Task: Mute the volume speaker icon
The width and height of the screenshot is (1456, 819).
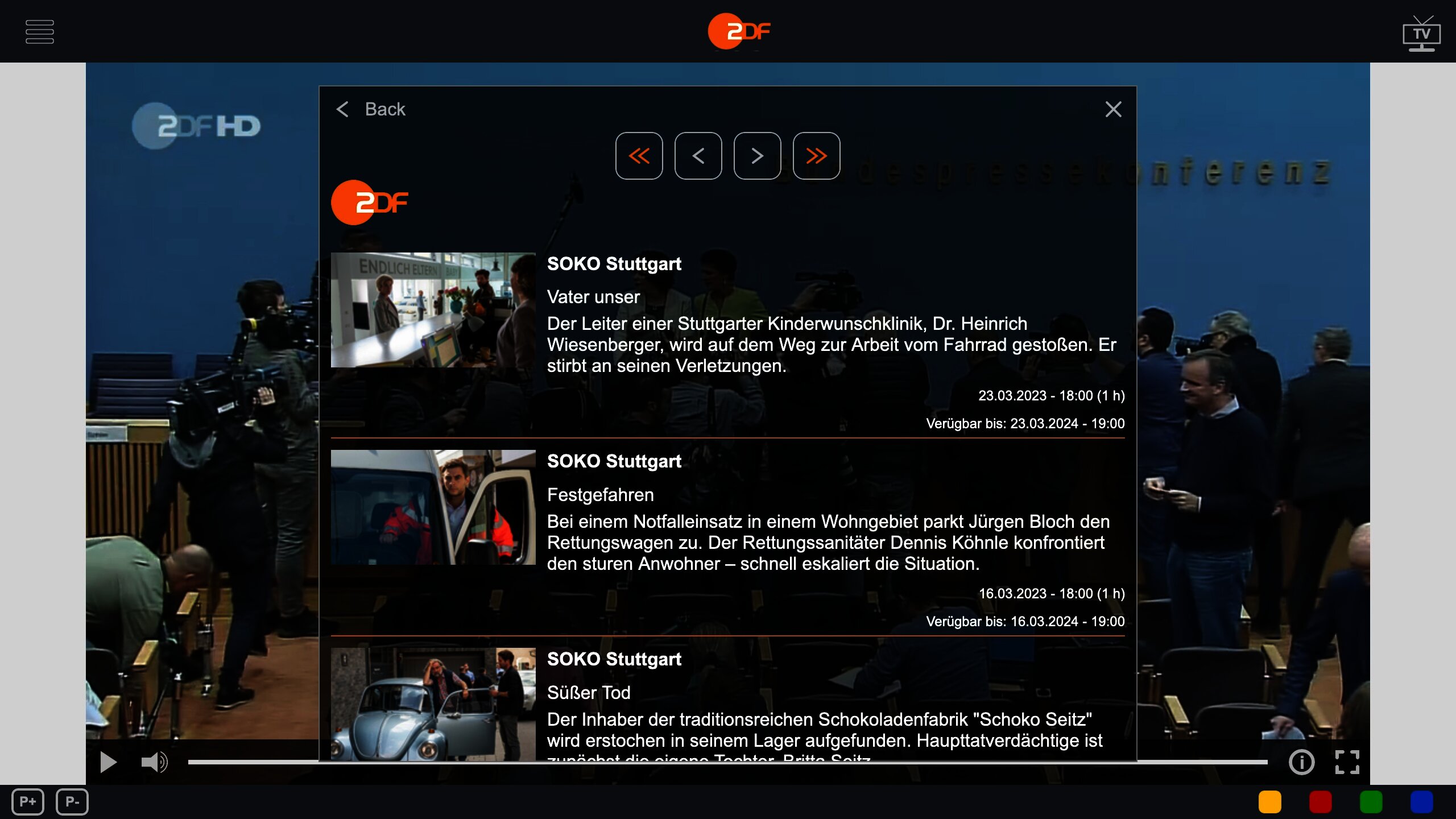Action: [154, 762]
